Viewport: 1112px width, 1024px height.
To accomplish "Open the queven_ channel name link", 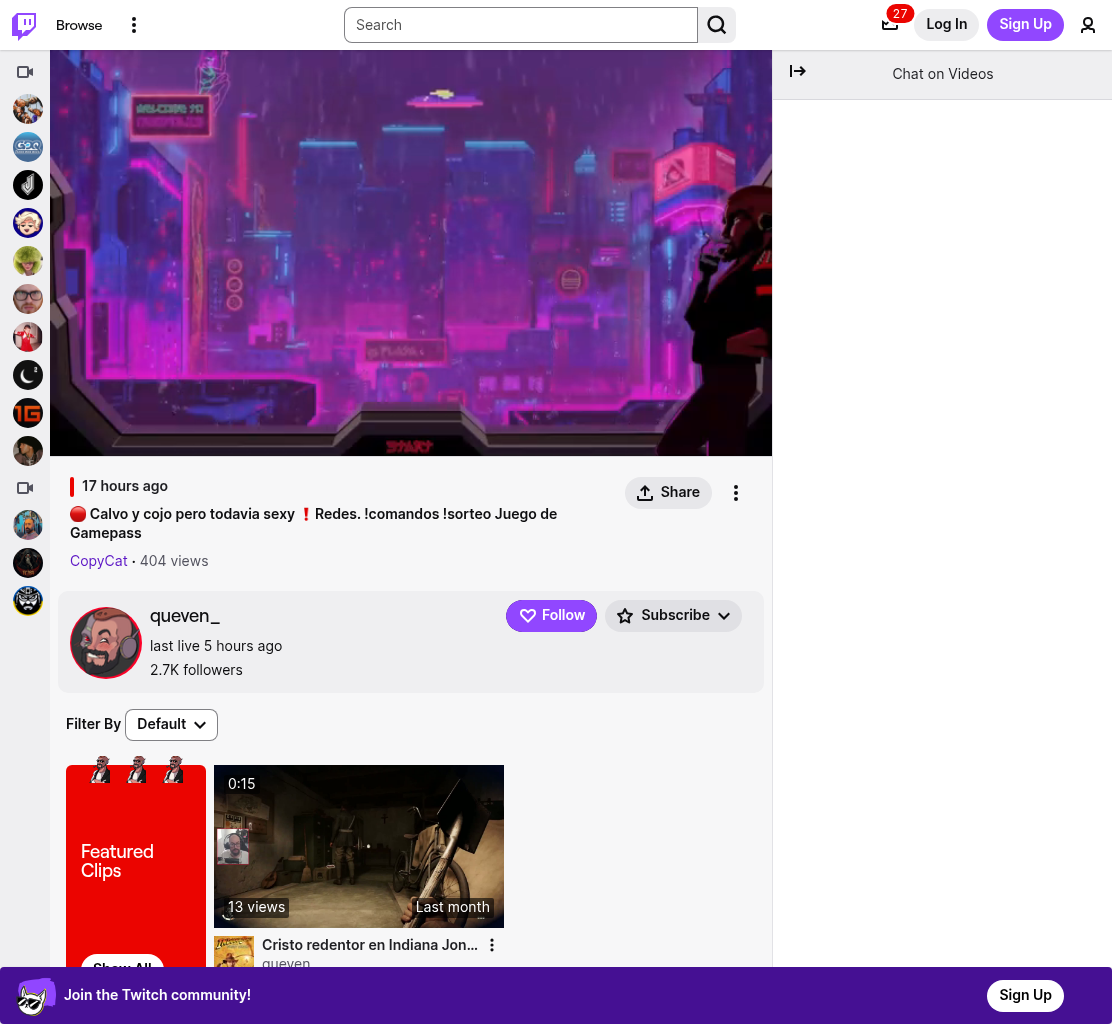I will tap(184, 616).
